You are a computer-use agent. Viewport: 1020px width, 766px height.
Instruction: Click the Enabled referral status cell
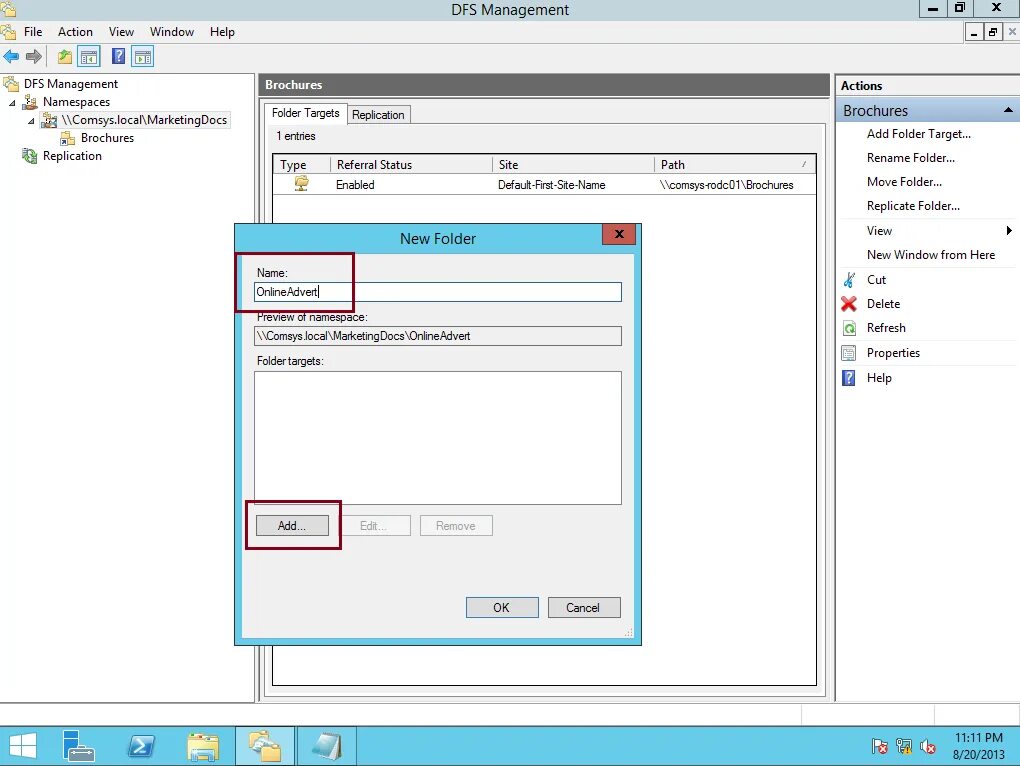(355, 185)
